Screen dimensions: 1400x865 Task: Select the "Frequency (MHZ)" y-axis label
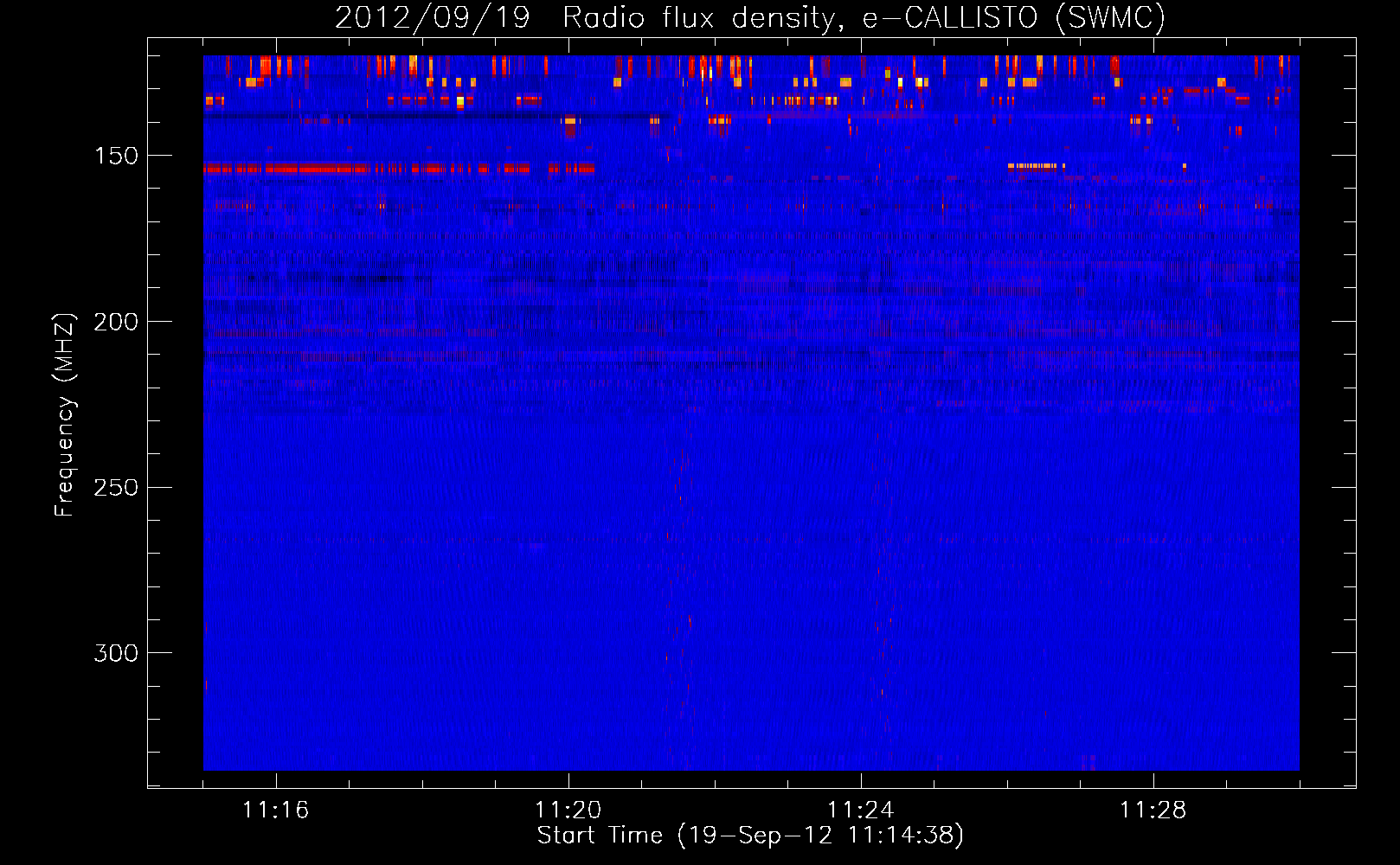coord(64,415)
